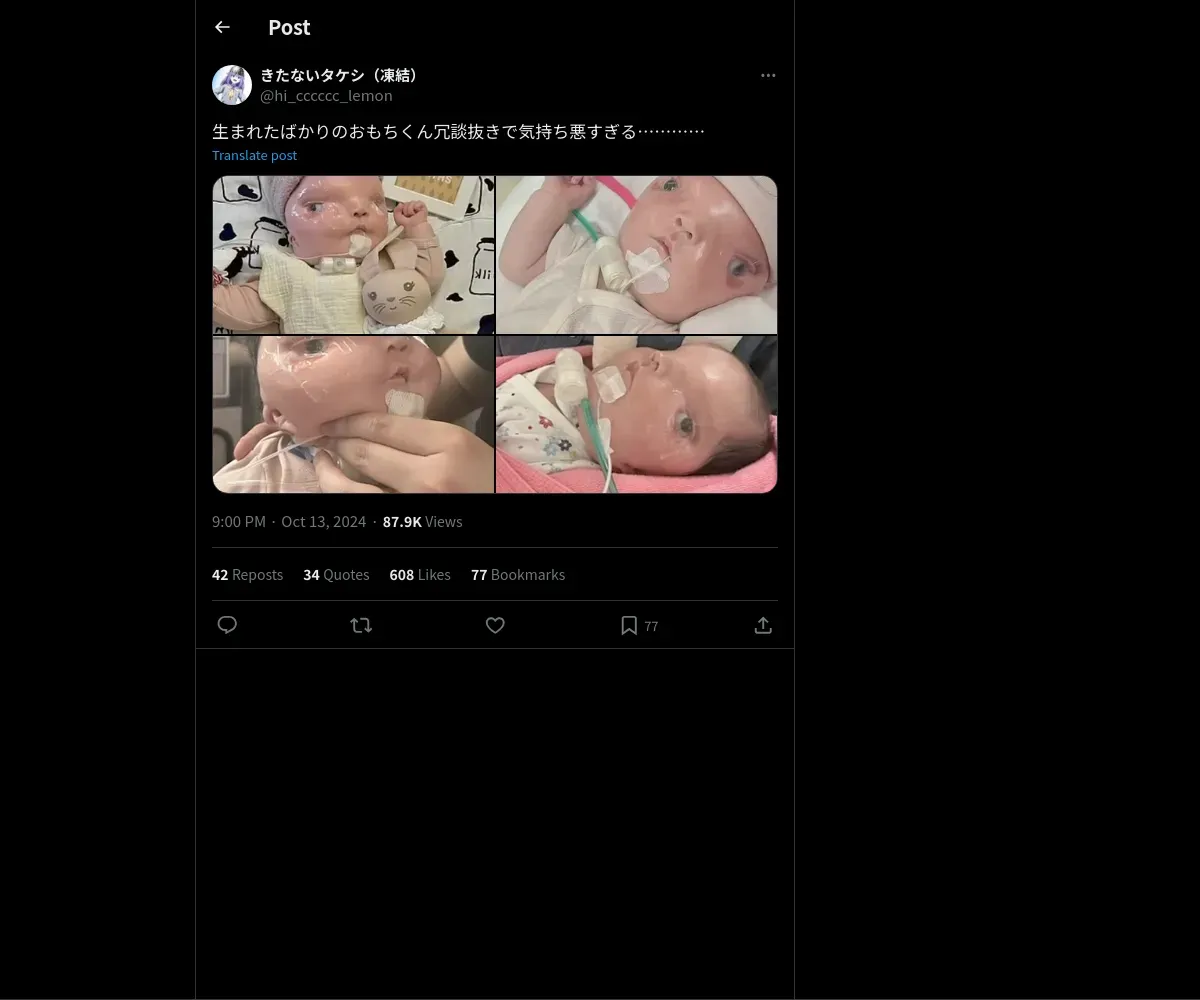Open the @hi_cccccc_lemon handle
Screen dimensions: 1200x1000
point(326,96)
